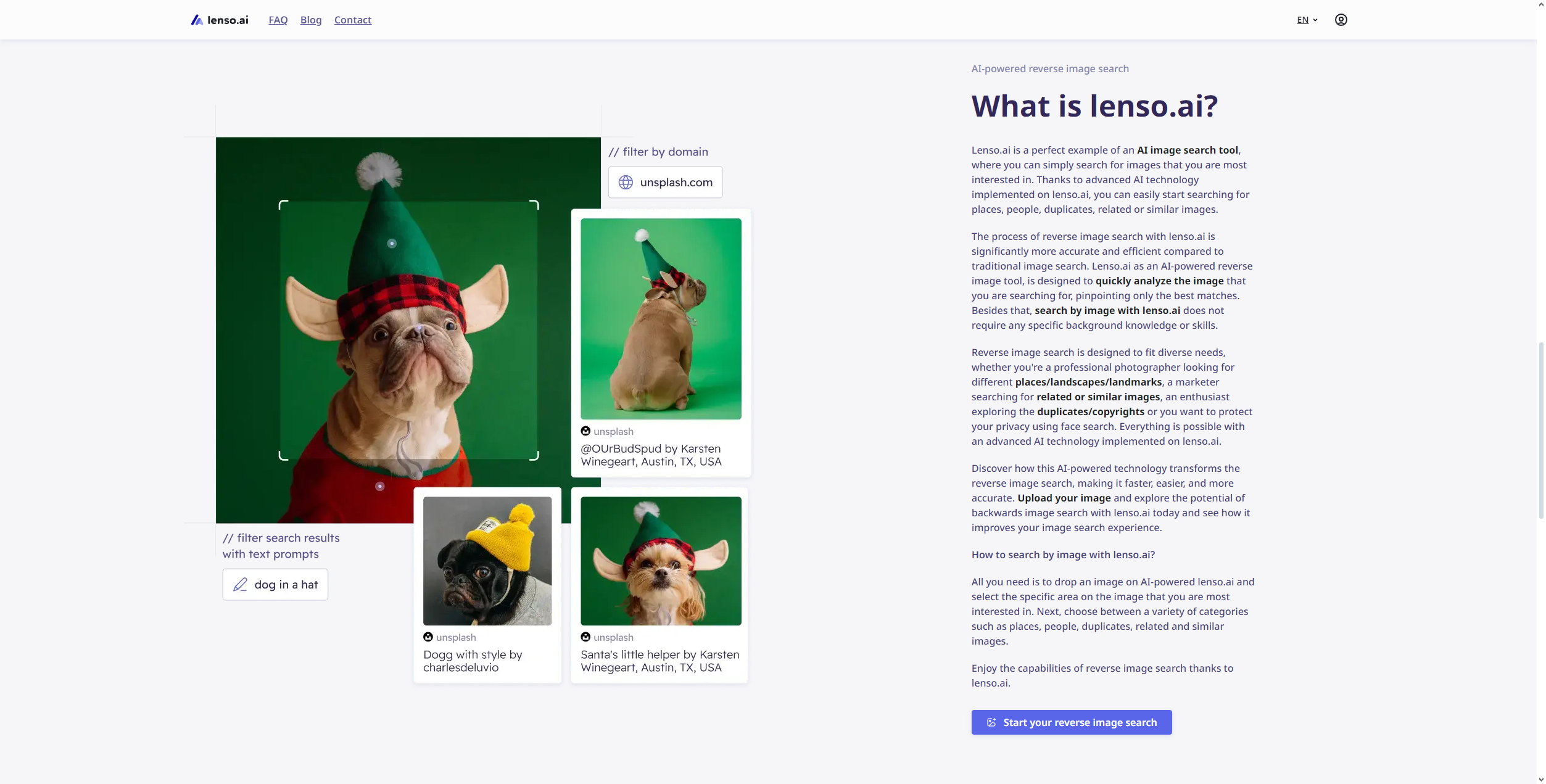Screen dimensions: 1546x784
Task: Open the FAQ page
Action: coord(278,20)
